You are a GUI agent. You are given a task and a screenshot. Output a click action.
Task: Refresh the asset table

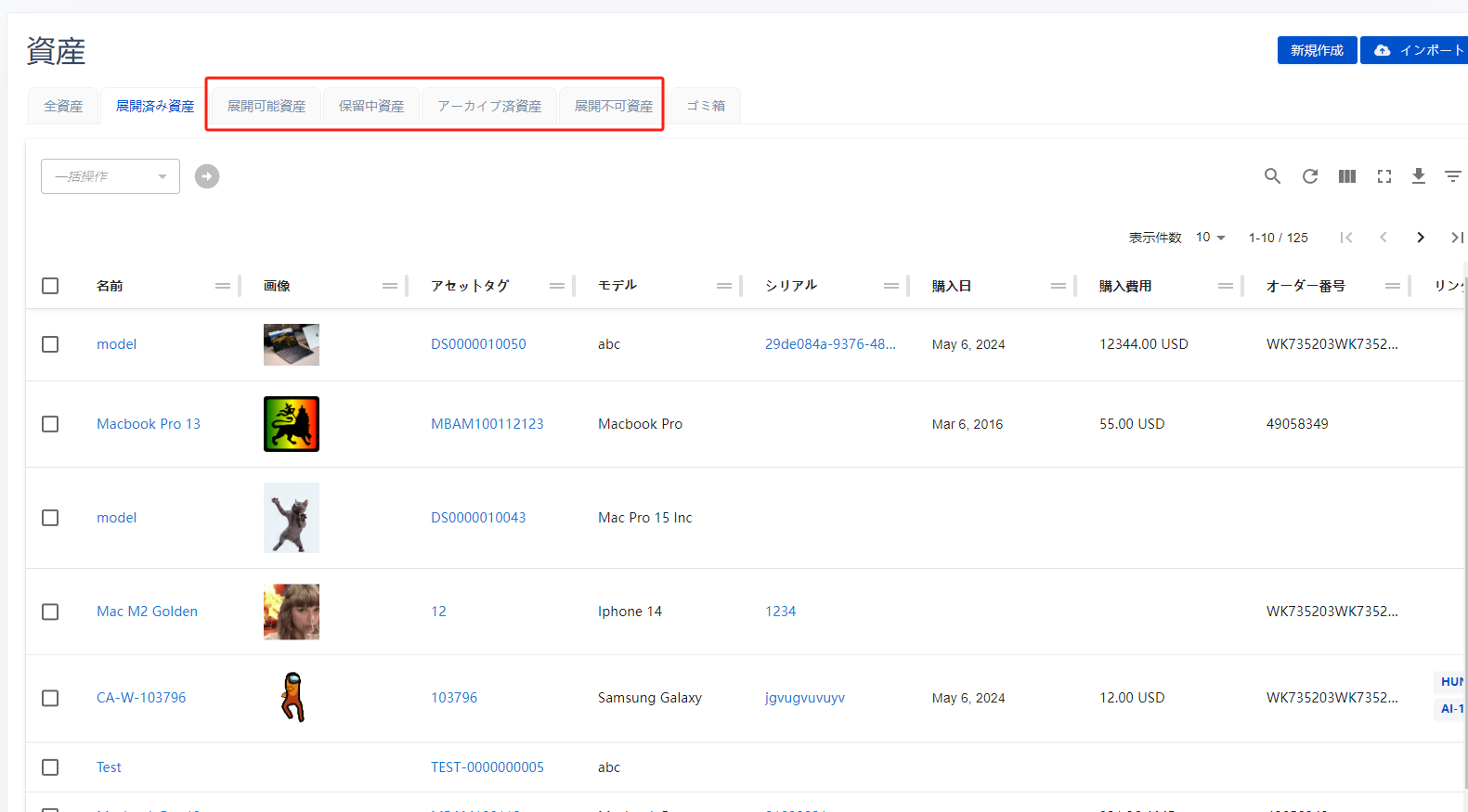point(1309,176)
